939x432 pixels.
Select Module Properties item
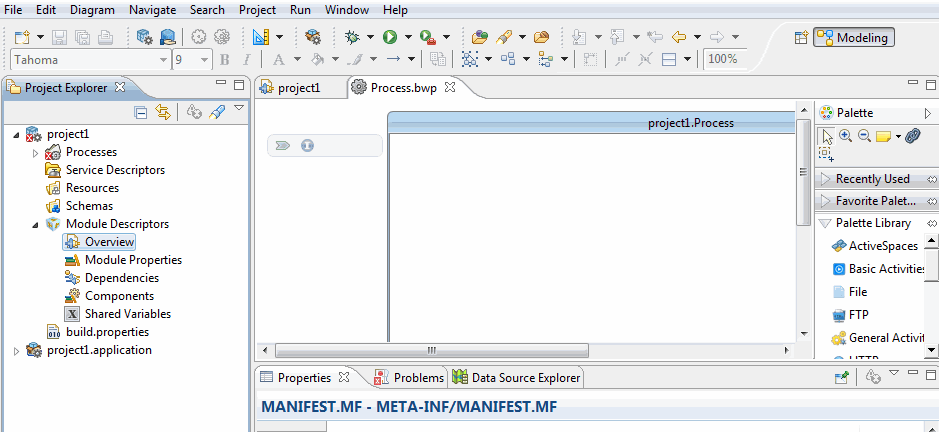click(x=134, y=260)
